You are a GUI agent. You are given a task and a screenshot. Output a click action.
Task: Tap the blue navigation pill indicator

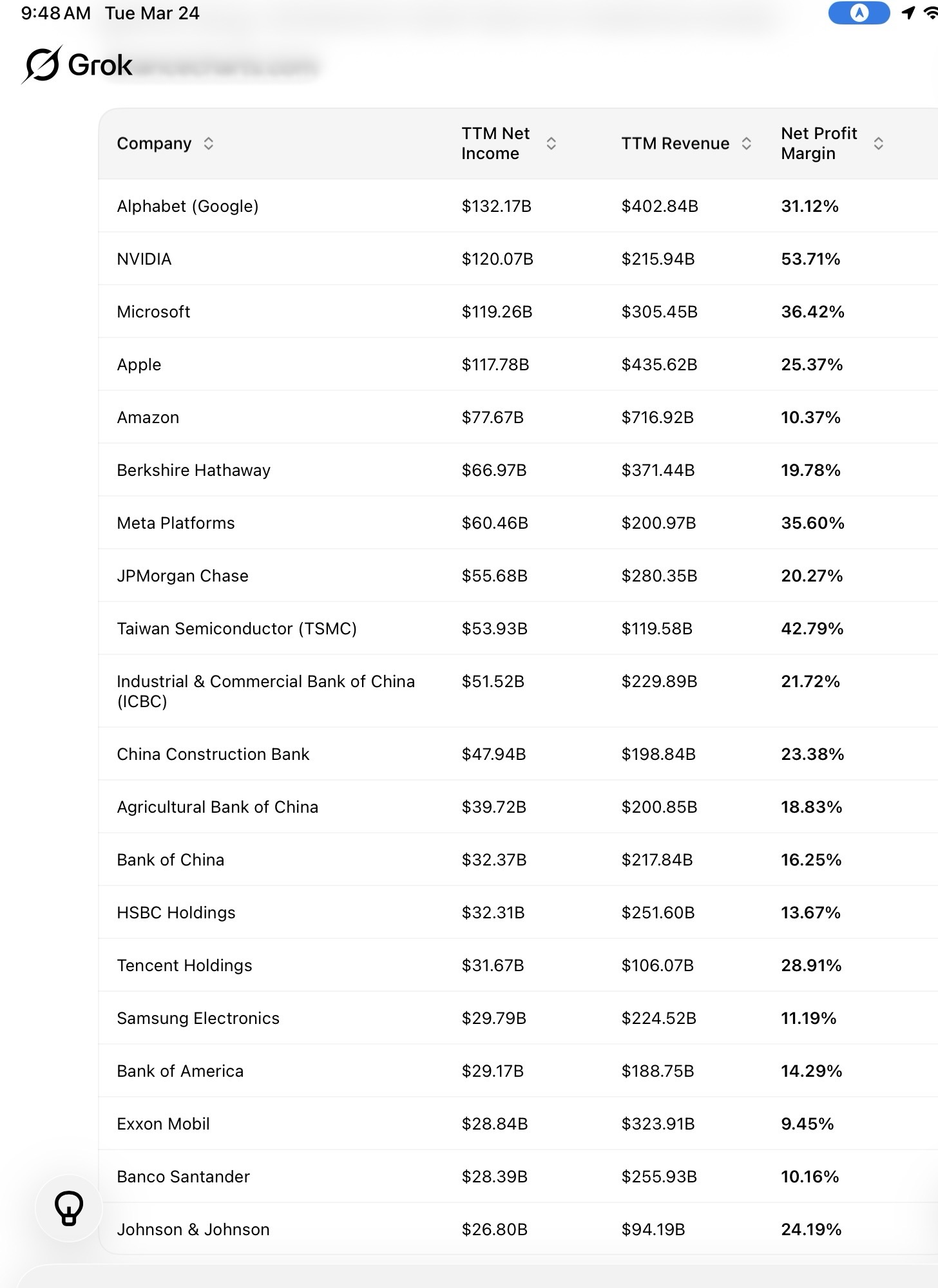click(859, 13)
